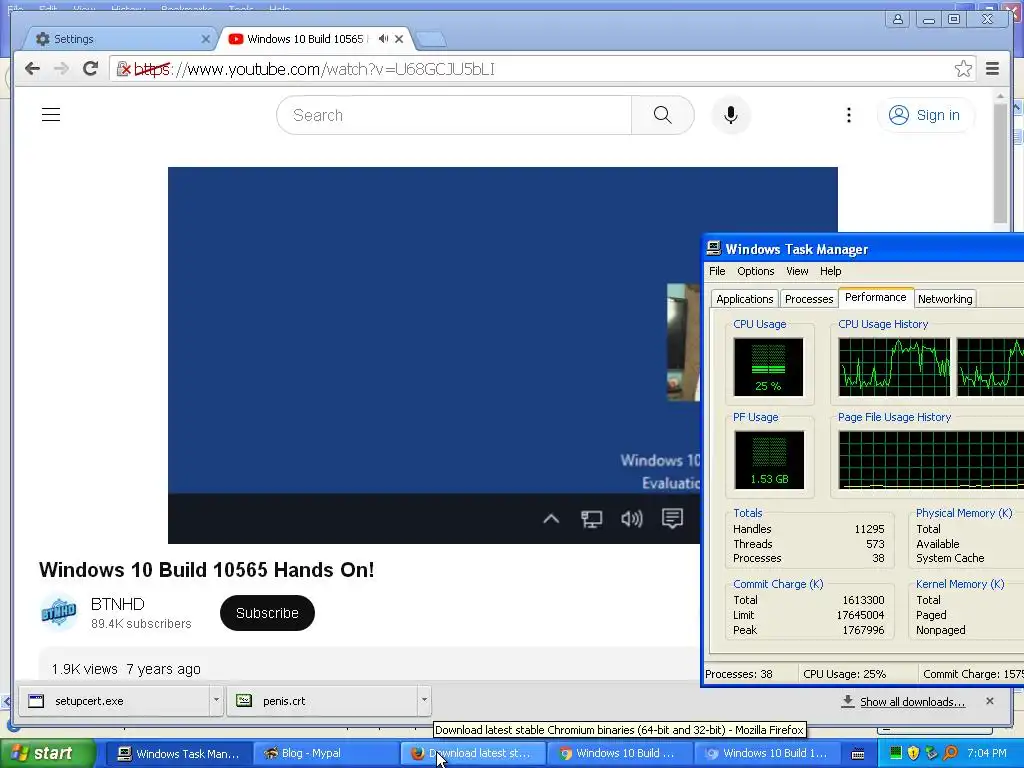Image resolution: width=1024 pixels, height=768 pixels.
Task: Open the Chrome hamburger menu
Action: point(992,69)
